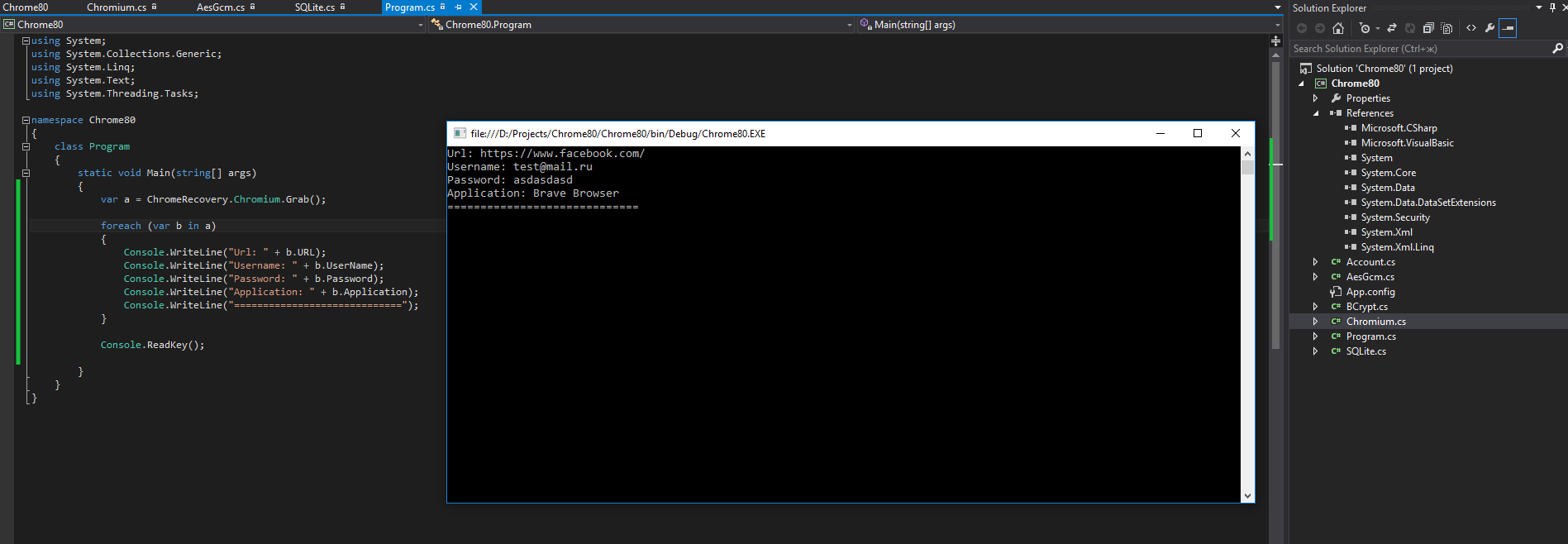This screenshot has width=1568, height=544.
Task: Click the App.config file icon
Action: (x=1336, y=292)
